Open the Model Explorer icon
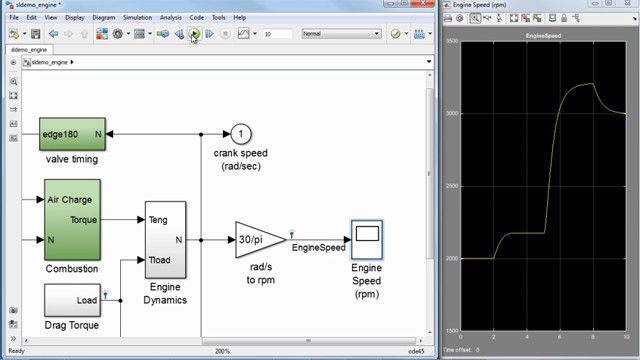The image size is (640, 360). point(139,34)
